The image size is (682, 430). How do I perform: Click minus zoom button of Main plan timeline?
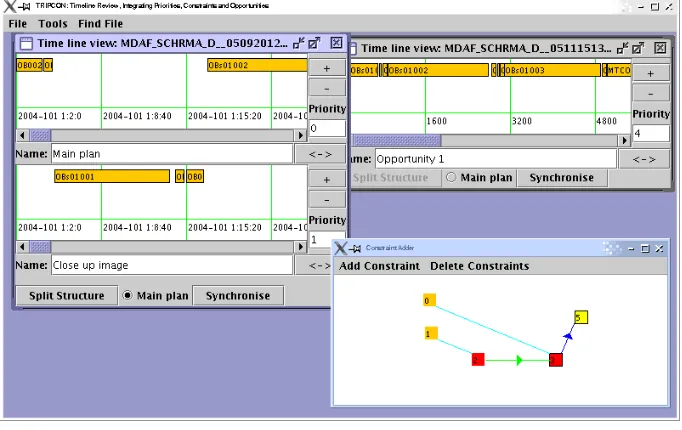pyautogui.click(x=327, y=88)
